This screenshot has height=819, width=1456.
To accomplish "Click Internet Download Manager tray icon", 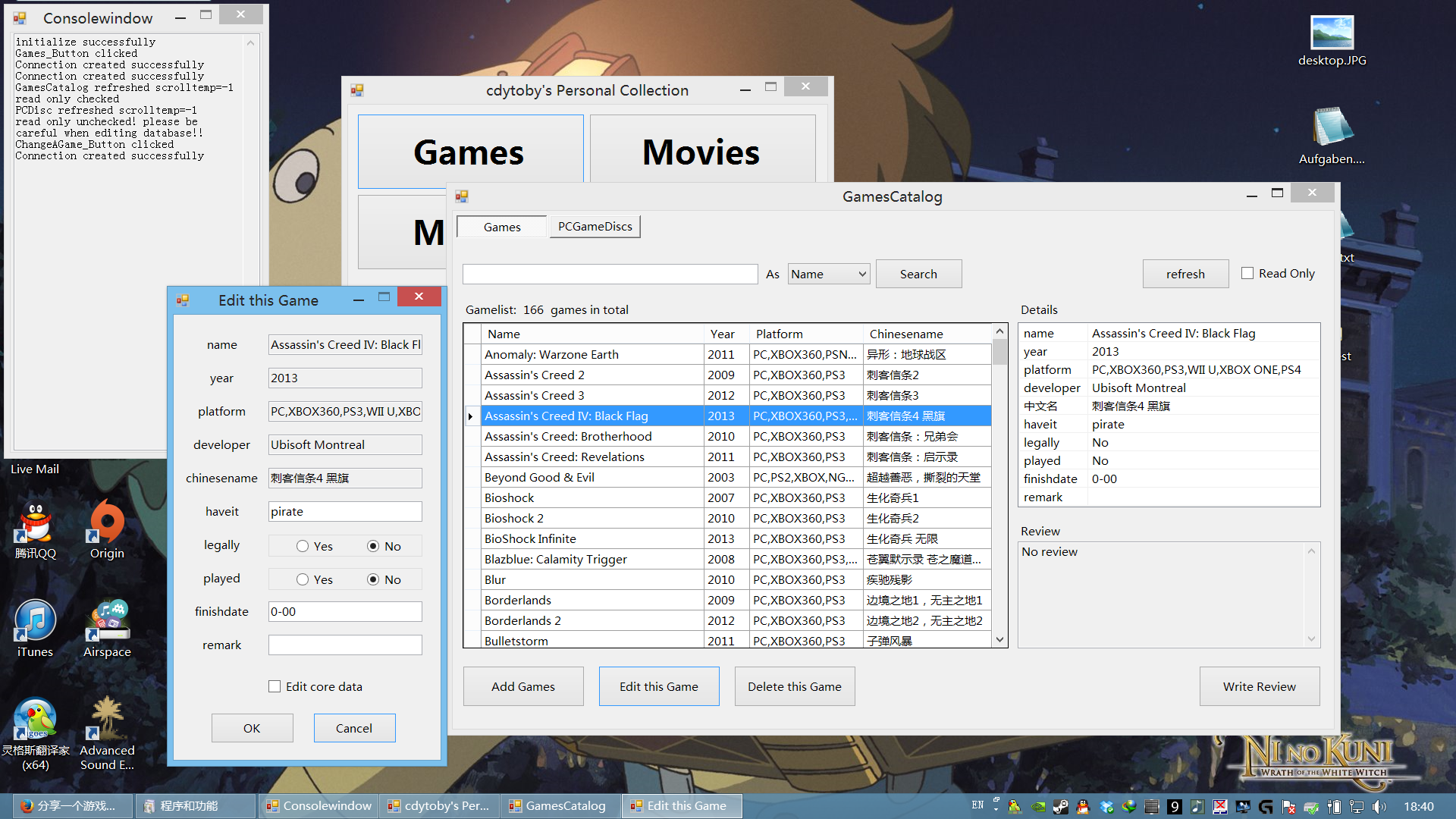I will tap(1129, 807).
